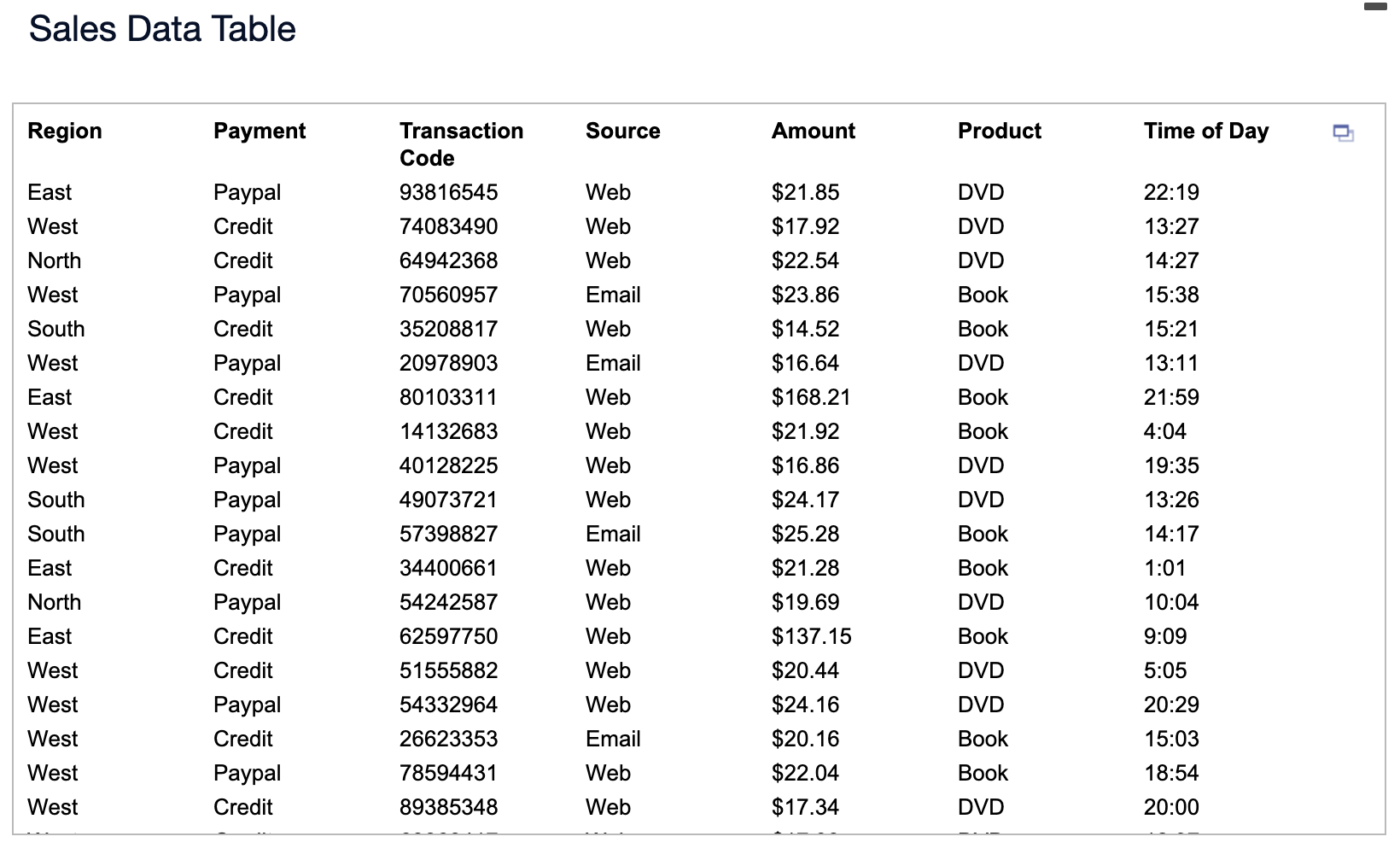Sort by the Region column header
This screenshot has width=1400, height=854.
(64, 131)
